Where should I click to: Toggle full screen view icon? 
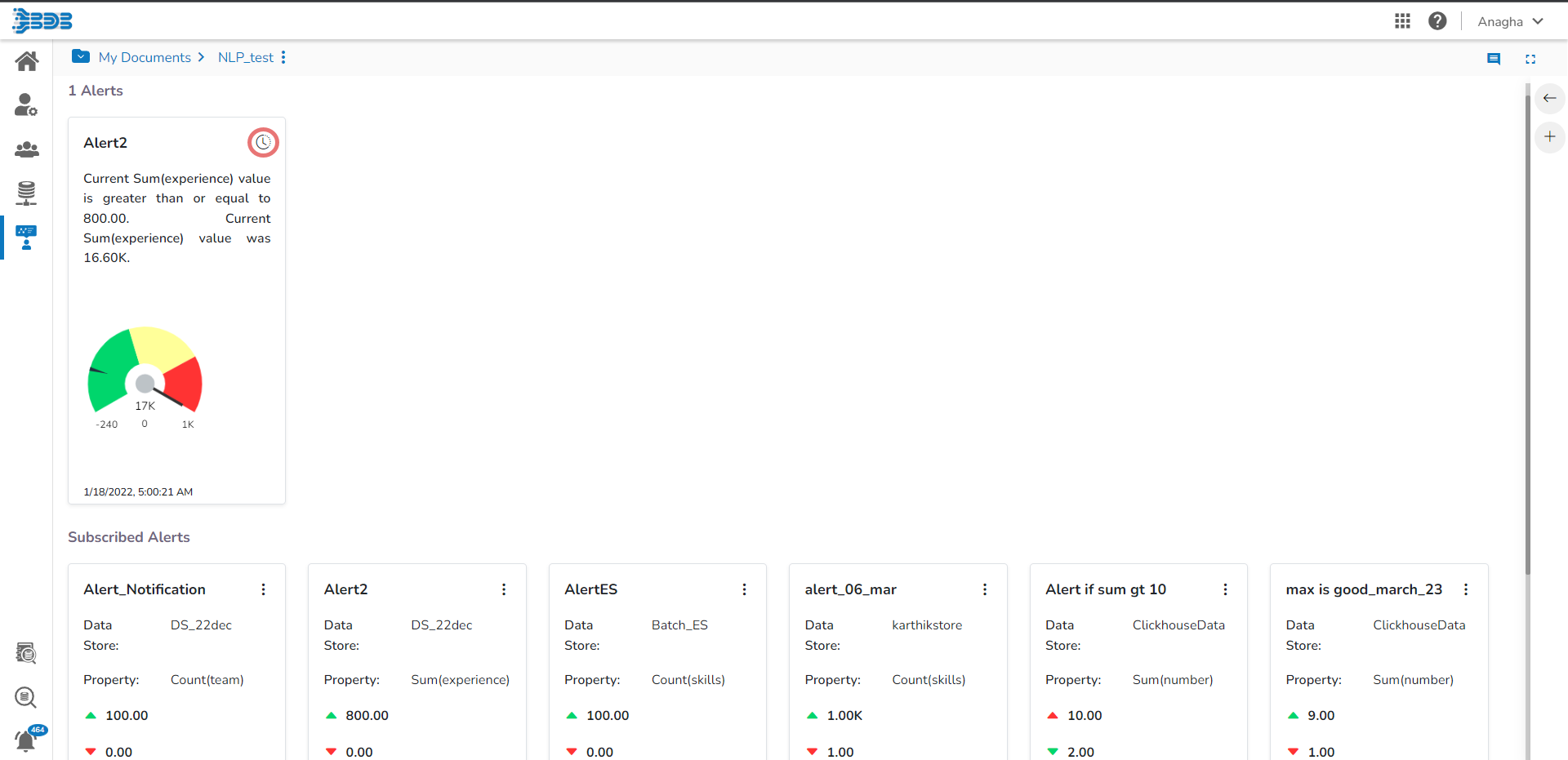(x=1530, y=59)
